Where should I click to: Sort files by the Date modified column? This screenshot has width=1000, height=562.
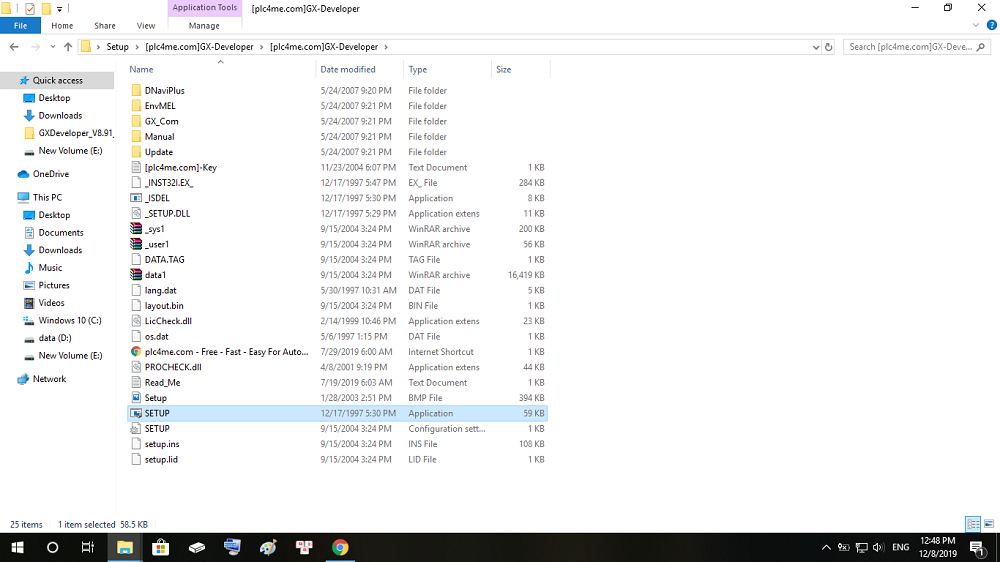coord(348,70)
